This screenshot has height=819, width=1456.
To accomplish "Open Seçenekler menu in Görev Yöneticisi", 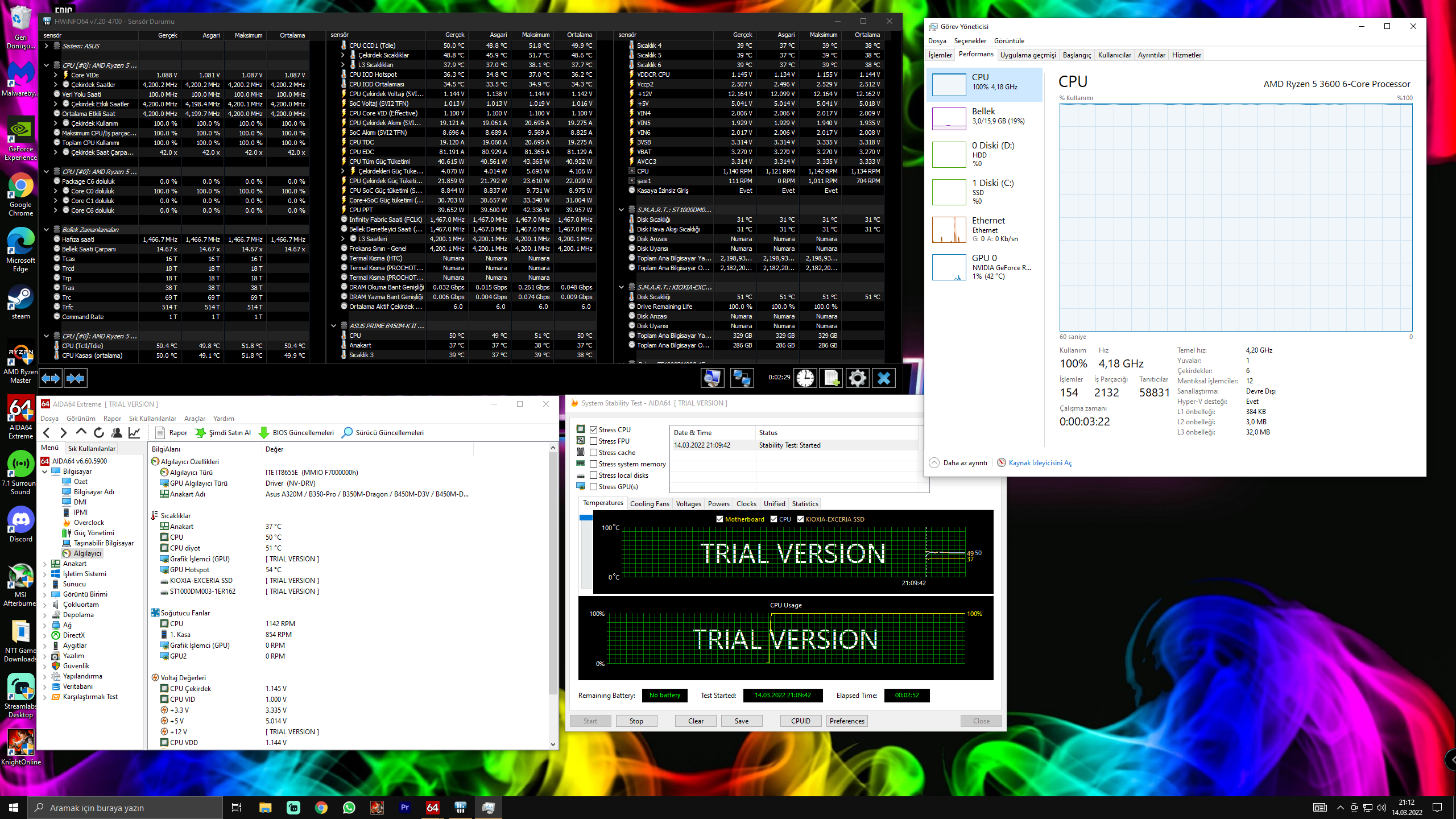I will (x=970, y=41).
